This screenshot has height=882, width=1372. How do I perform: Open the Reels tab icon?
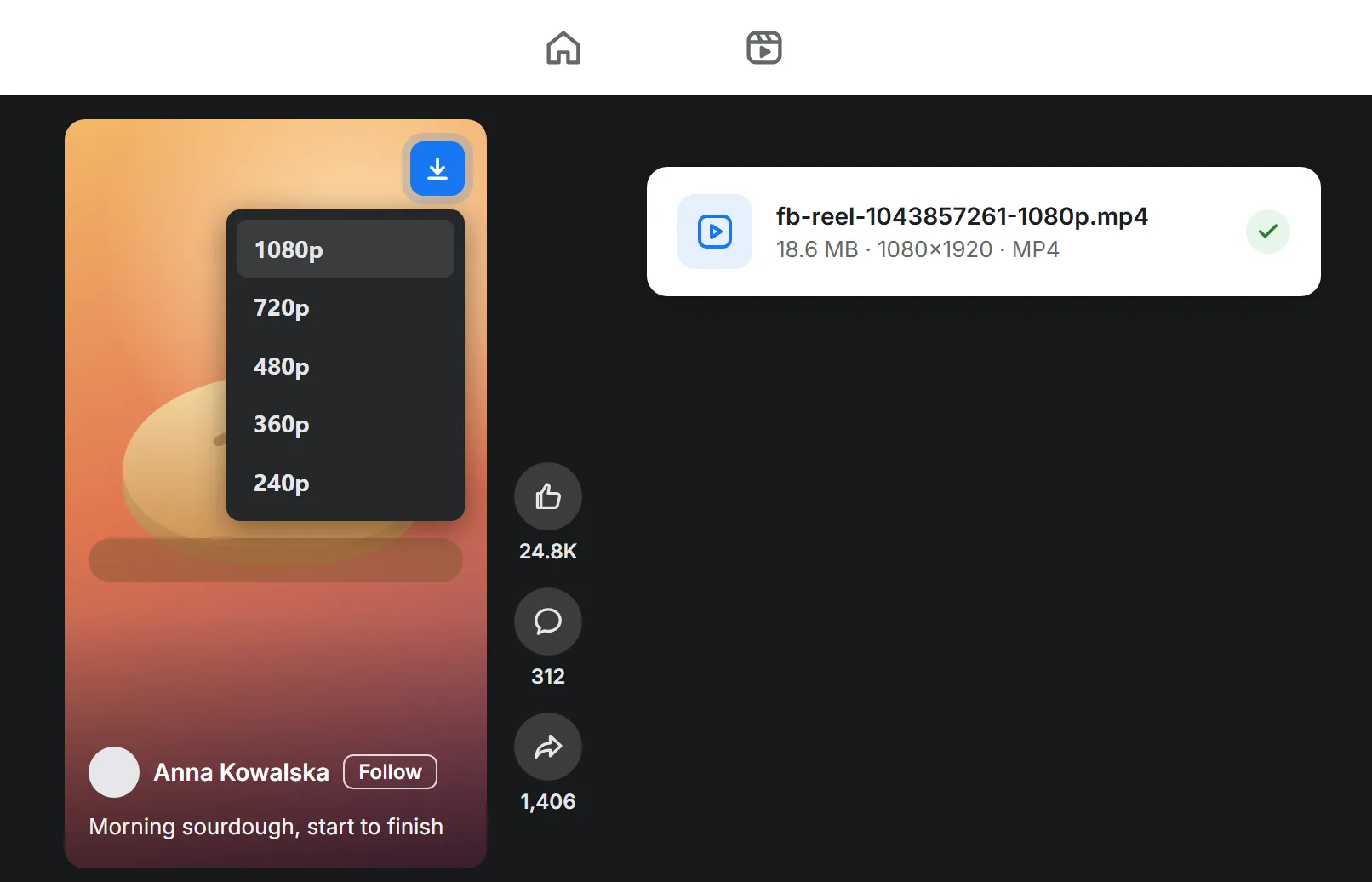pos(763,48)
